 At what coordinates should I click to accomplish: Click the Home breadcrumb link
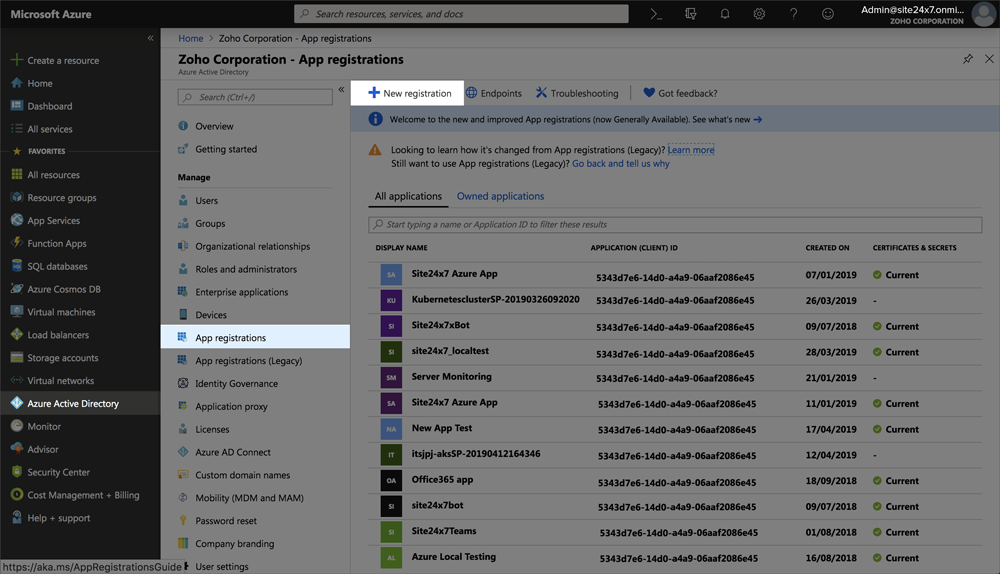(x=191, y=38)
